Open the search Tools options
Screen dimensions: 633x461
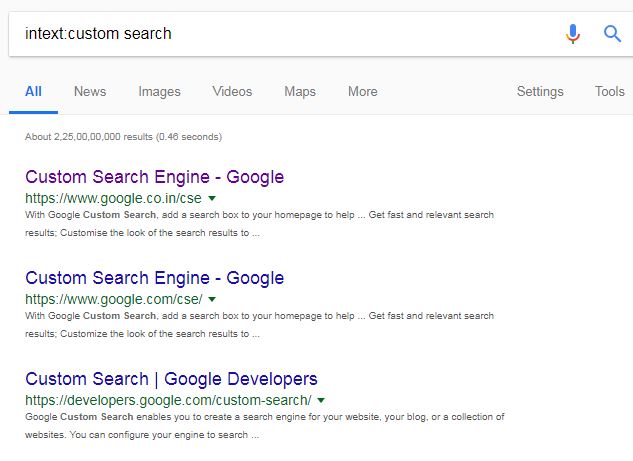pos(609,91)
